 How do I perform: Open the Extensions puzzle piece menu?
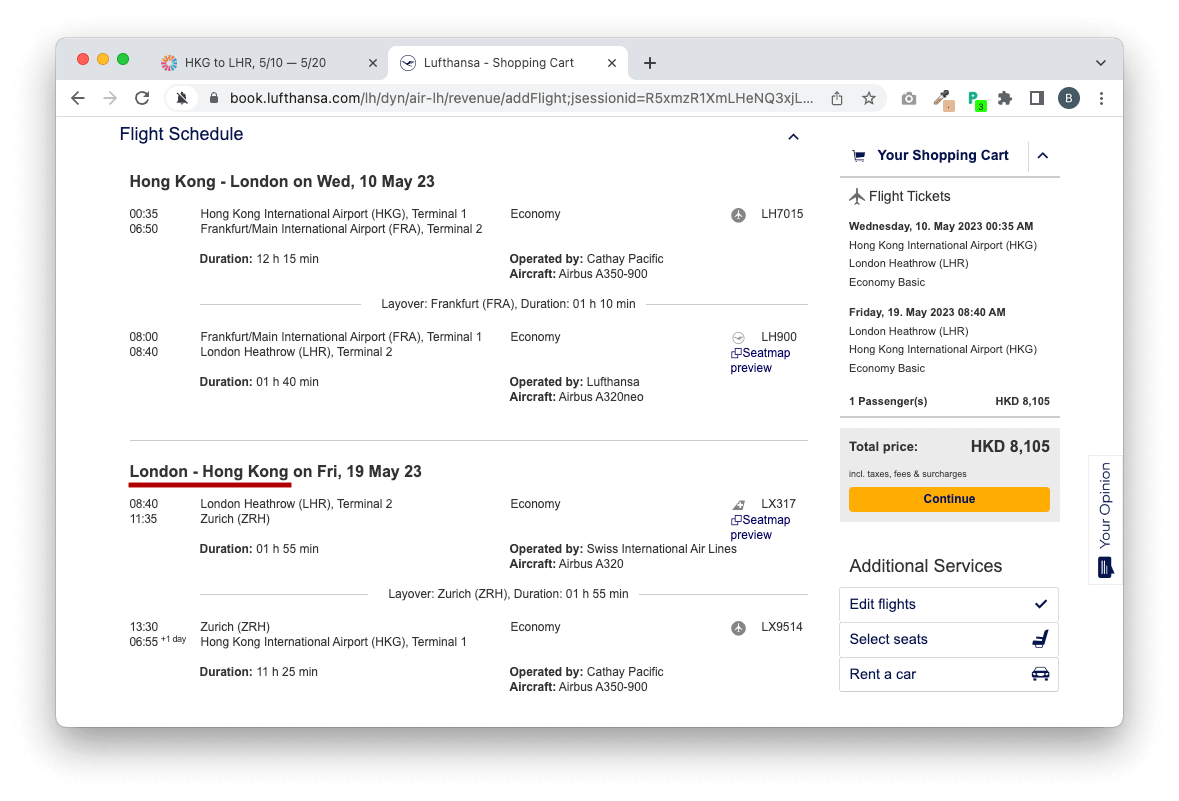[x=1005, y=99]
